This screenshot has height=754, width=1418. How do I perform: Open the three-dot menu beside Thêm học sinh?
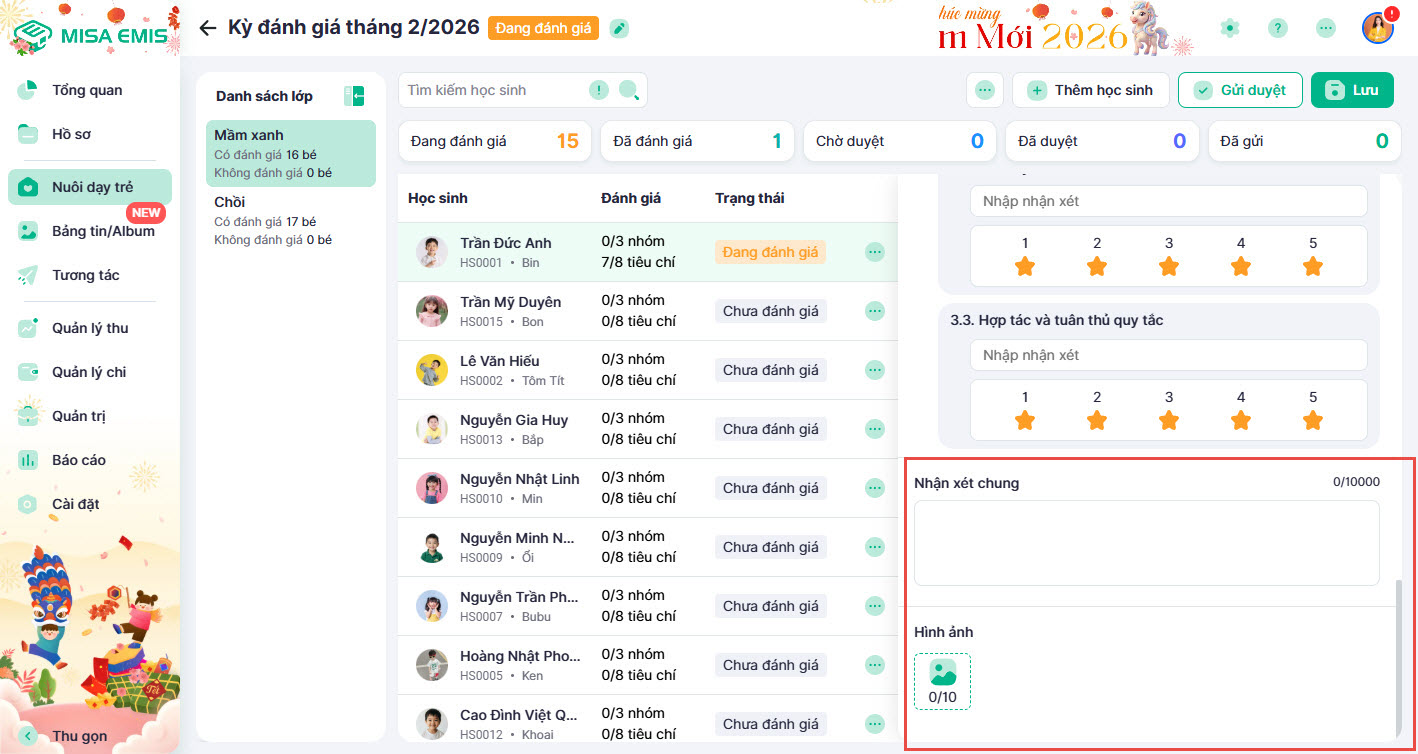(985, 90)
